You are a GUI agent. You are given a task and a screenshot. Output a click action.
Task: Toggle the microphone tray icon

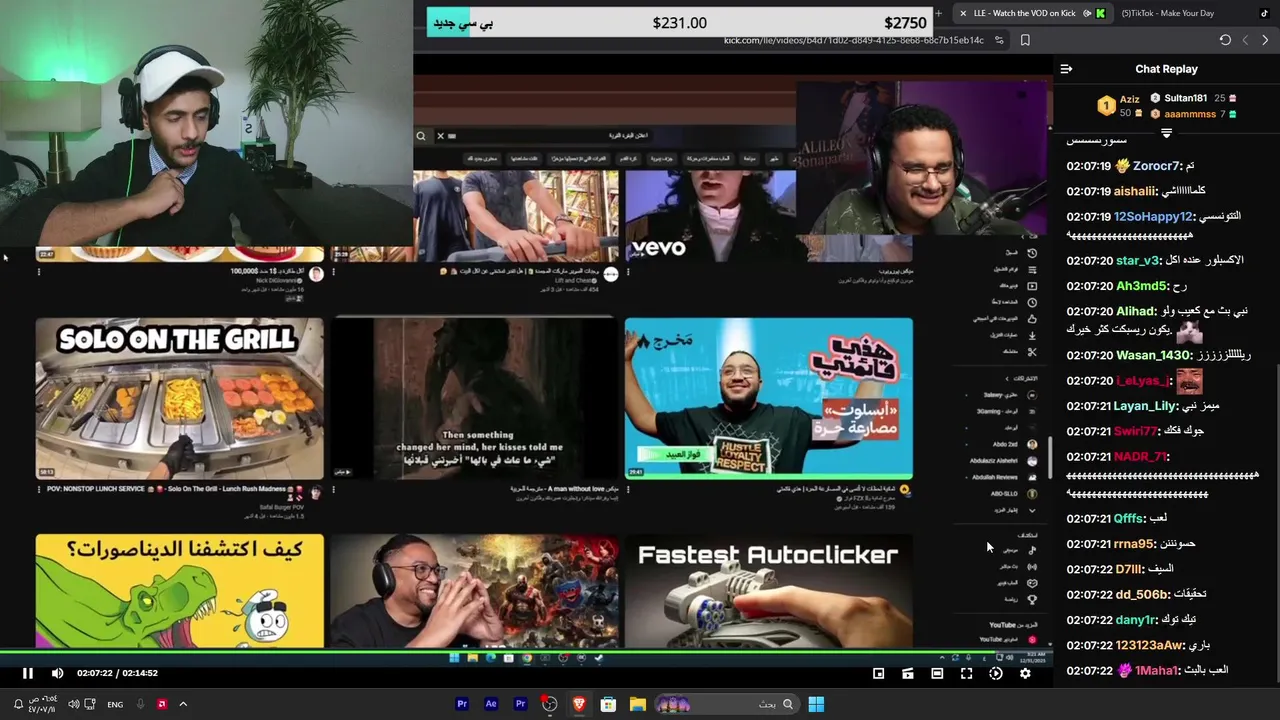(x=140, y=704)
